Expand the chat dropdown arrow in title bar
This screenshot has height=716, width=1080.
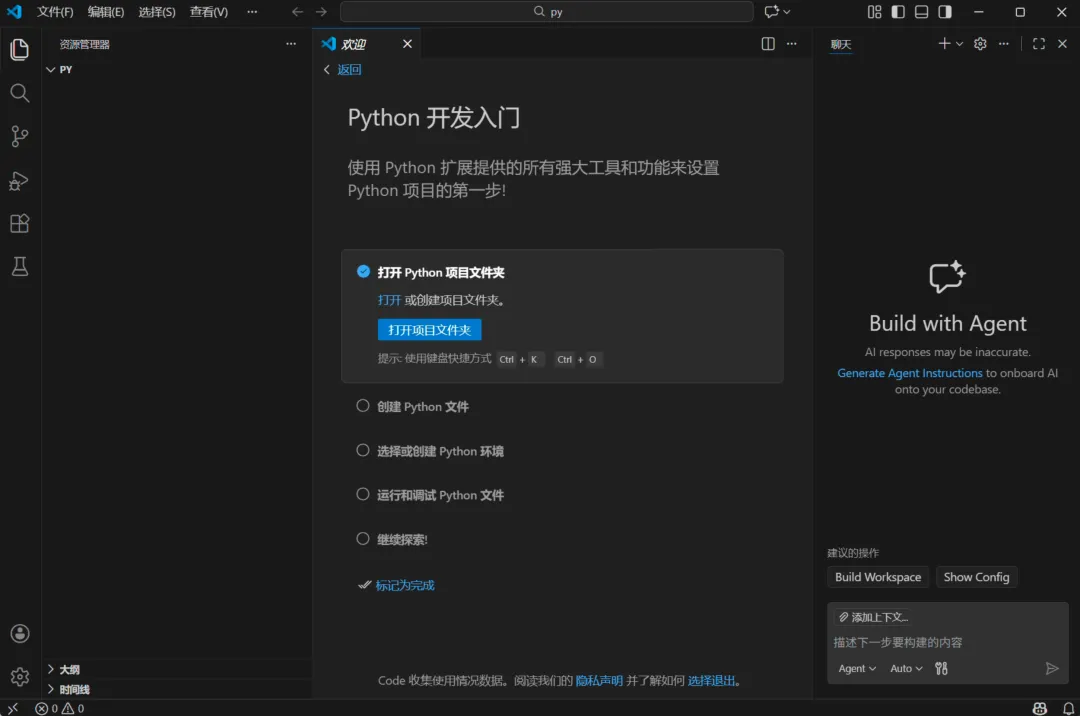787,12
